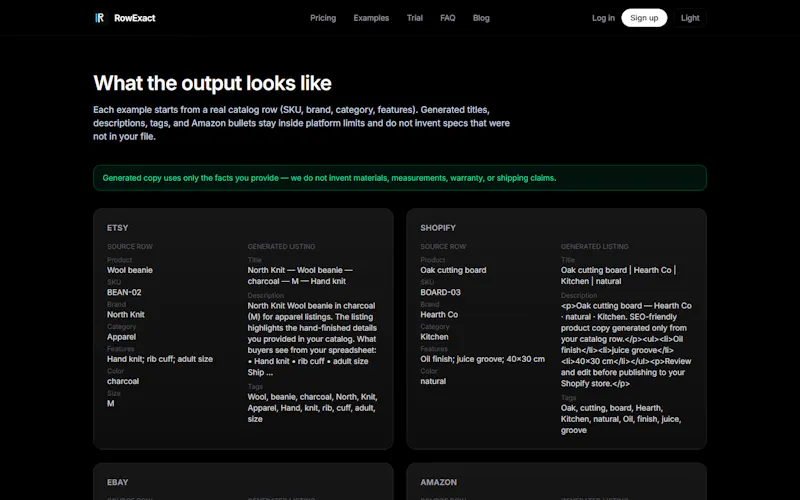Viewport: 800px width, 500px height.
Task: Click the Sign up button
Action: click(x=644, y=18)
